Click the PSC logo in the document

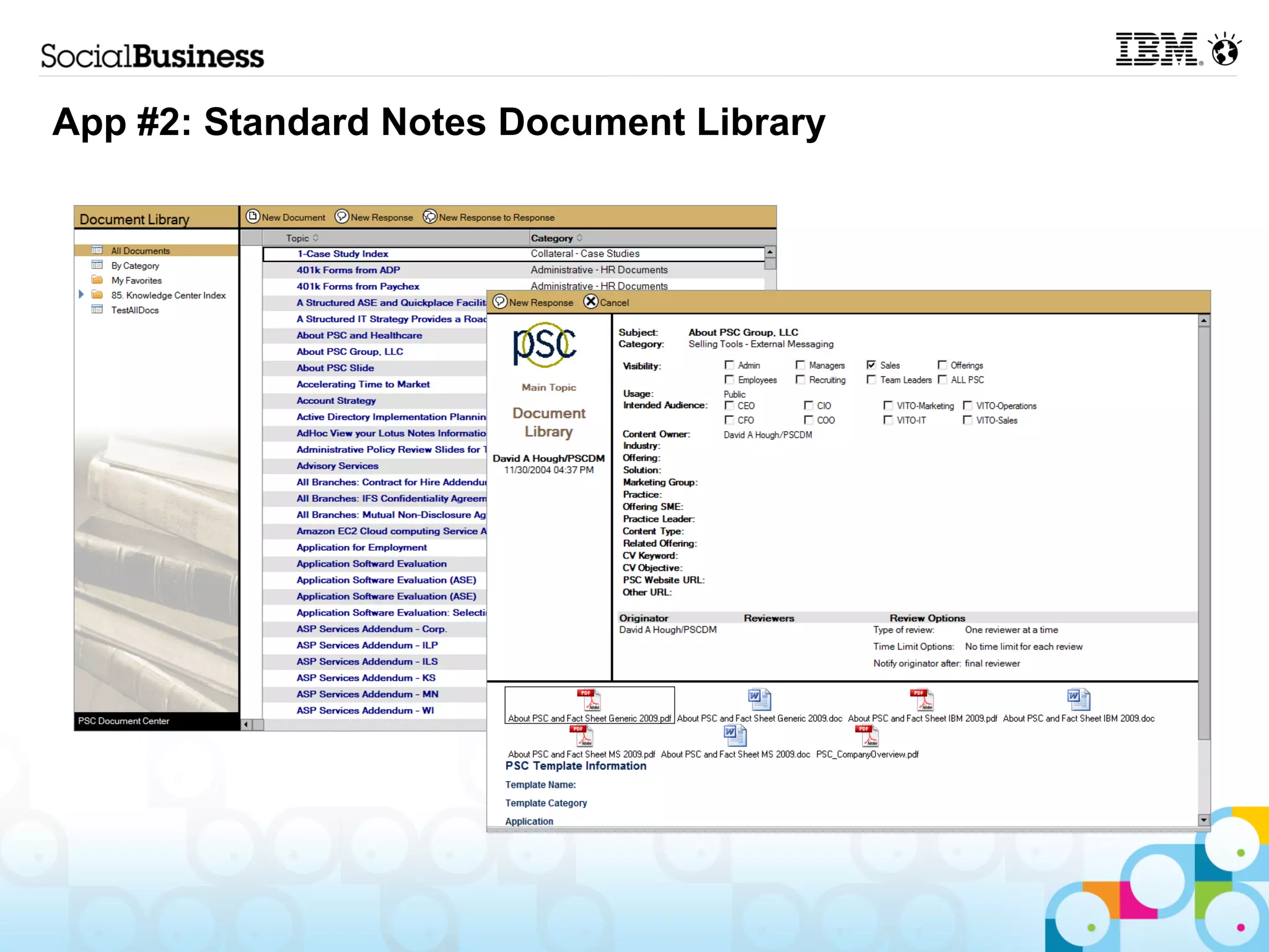tap(545, 344)
